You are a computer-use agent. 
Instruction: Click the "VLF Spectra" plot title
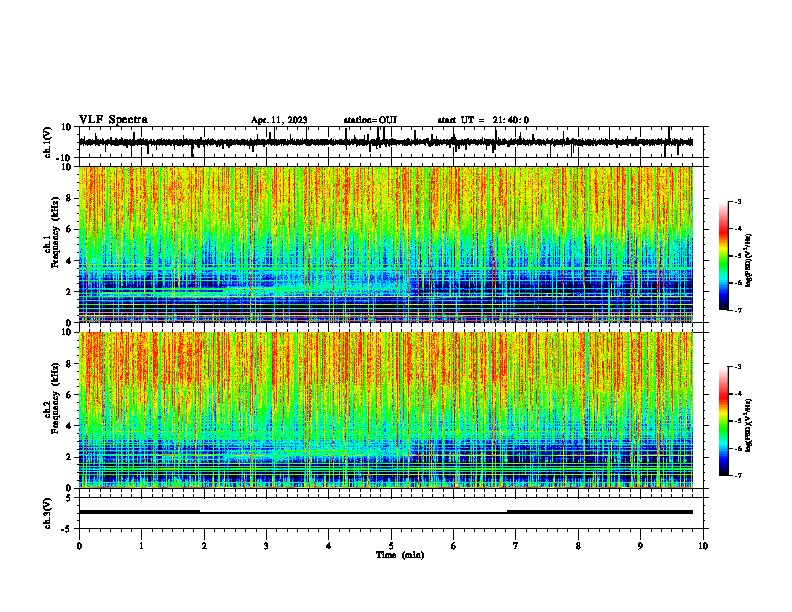pos(113,120)
